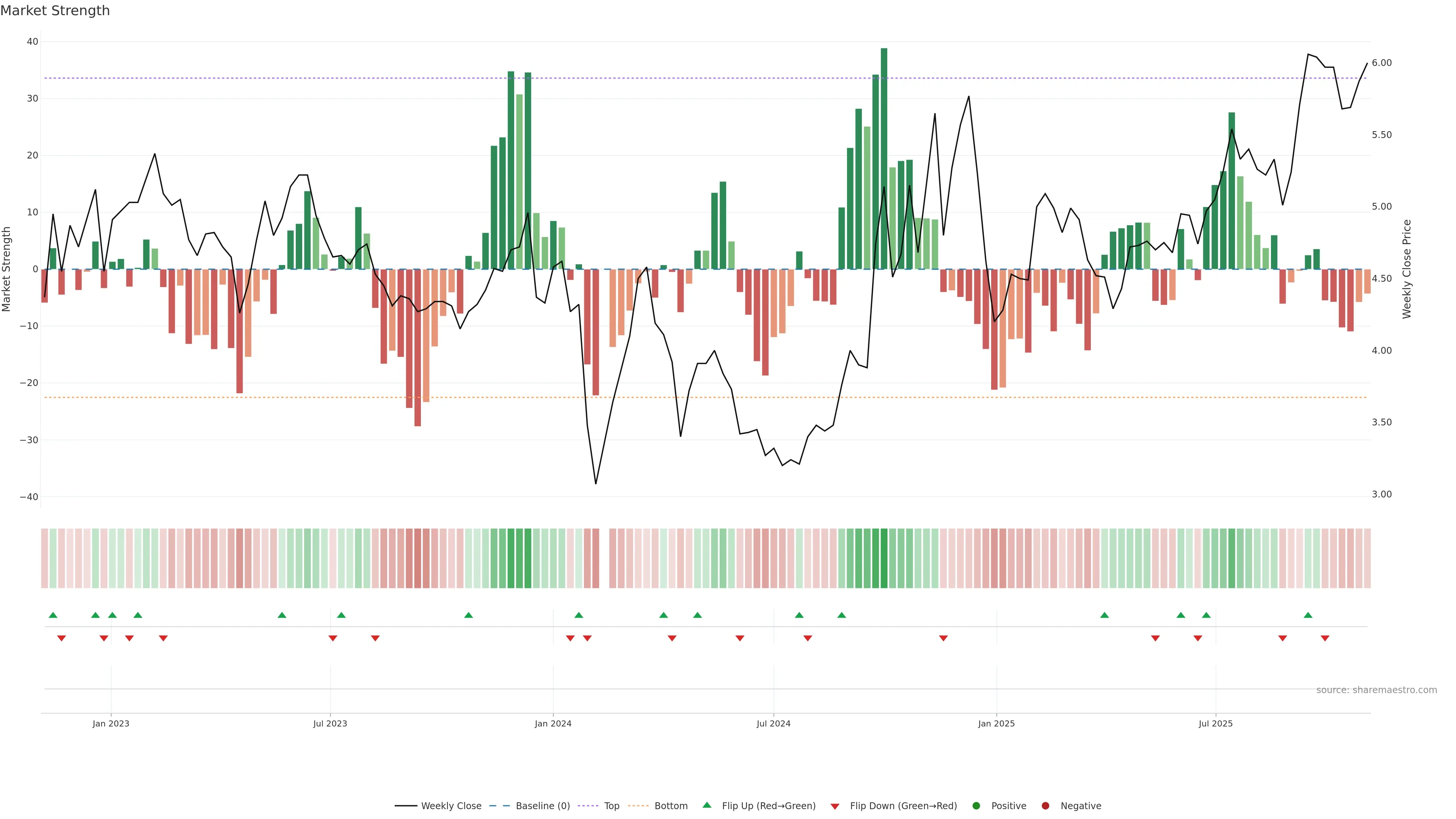The image size is (1456, 819).
Task: Click the first red flip-down triangle marker
Action: point(61,638)
